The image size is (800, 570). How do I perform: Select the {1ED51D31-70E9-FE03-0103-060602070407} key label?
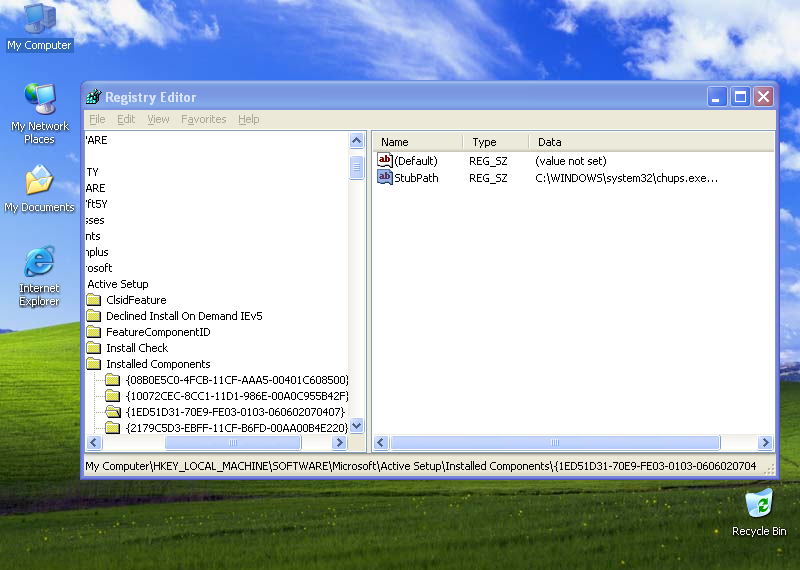(x=235, y=412)
